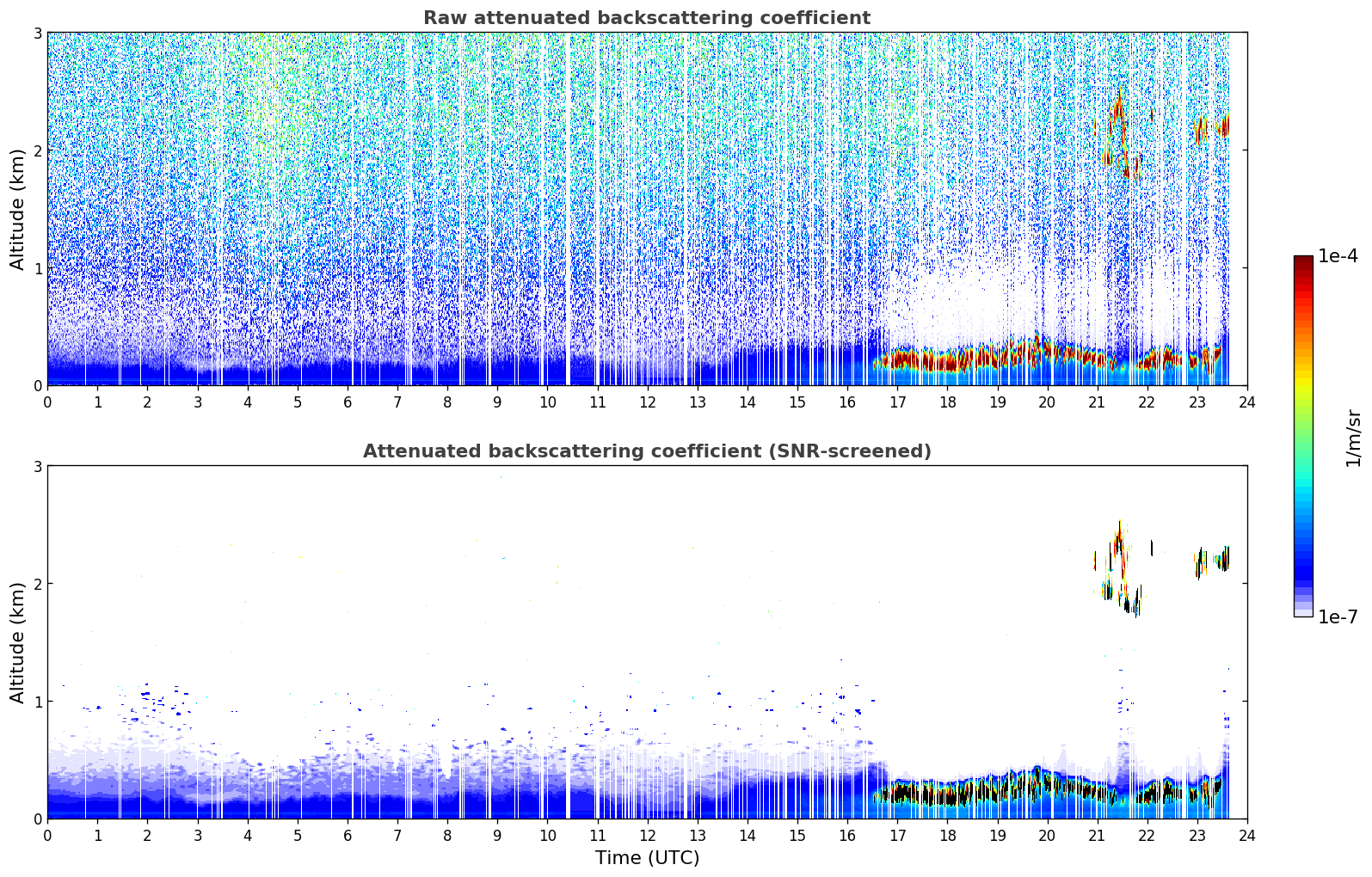Click the 'Raw attenuated backscattering coefficient' title

[x=646, y=18]
